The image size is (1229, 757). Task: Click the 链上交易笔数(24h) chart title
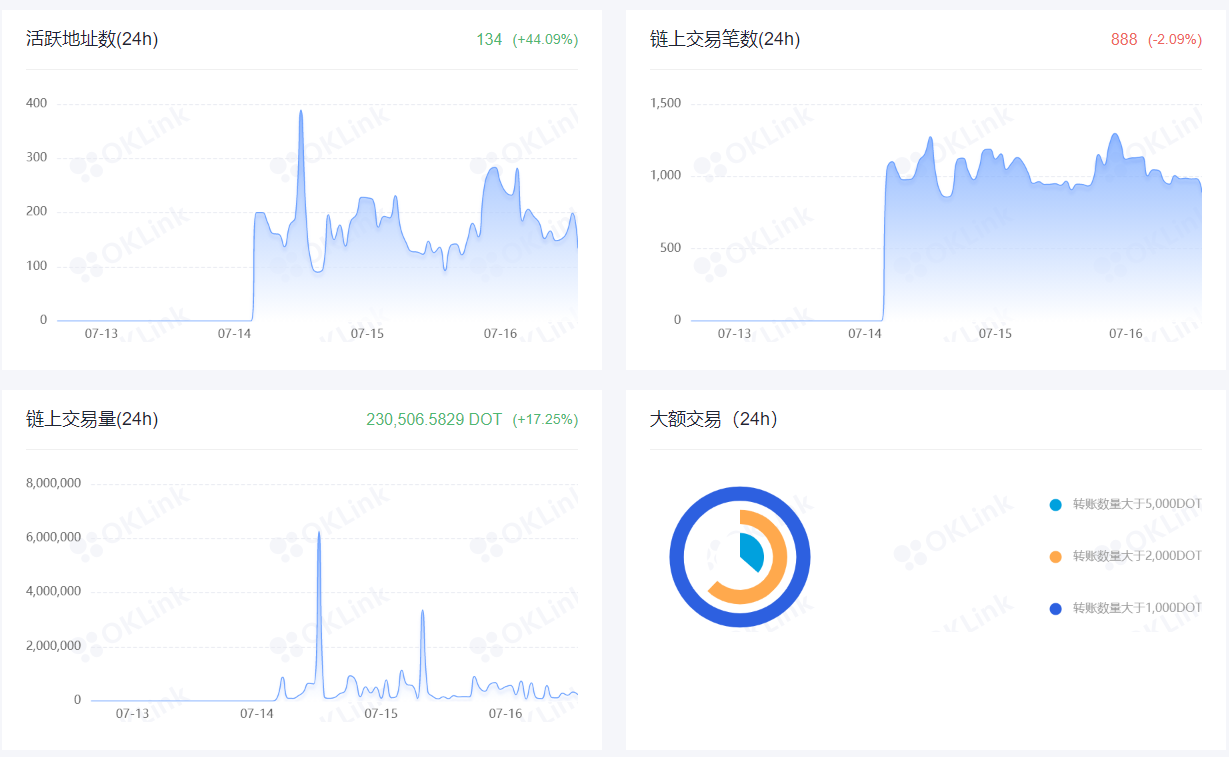click(x=725, y=39)
